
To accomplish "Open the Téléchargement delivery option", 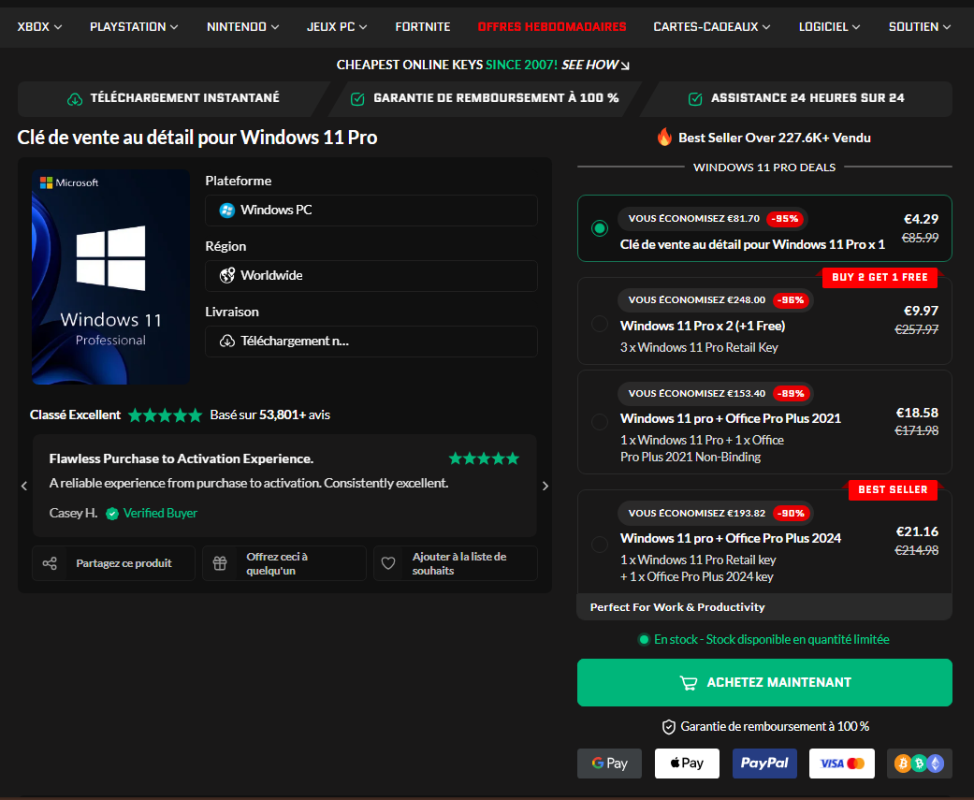I will (371, 341).
